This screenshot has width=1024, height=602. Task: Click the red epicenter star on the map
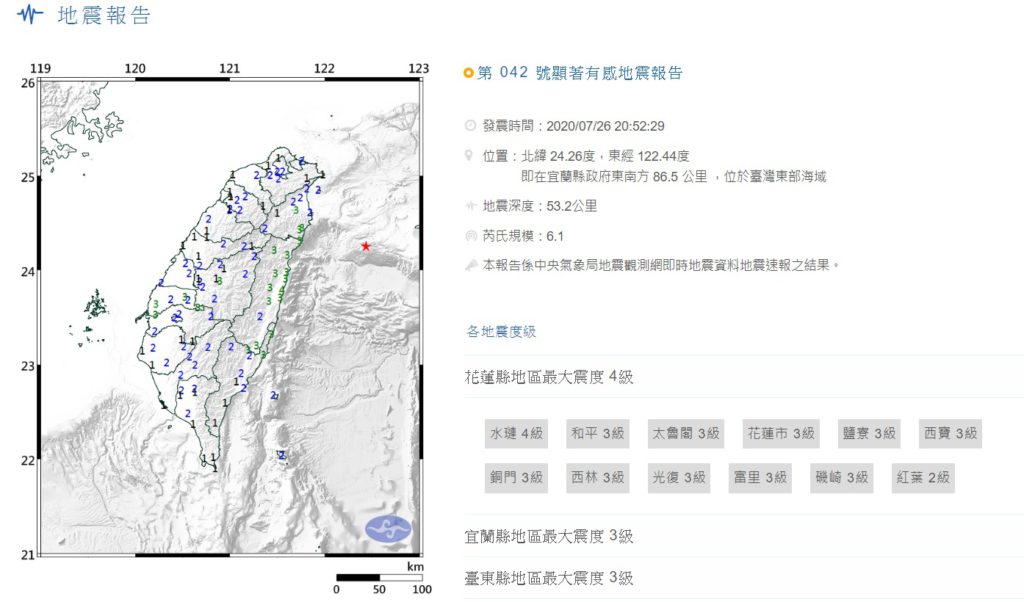(367, 246)
